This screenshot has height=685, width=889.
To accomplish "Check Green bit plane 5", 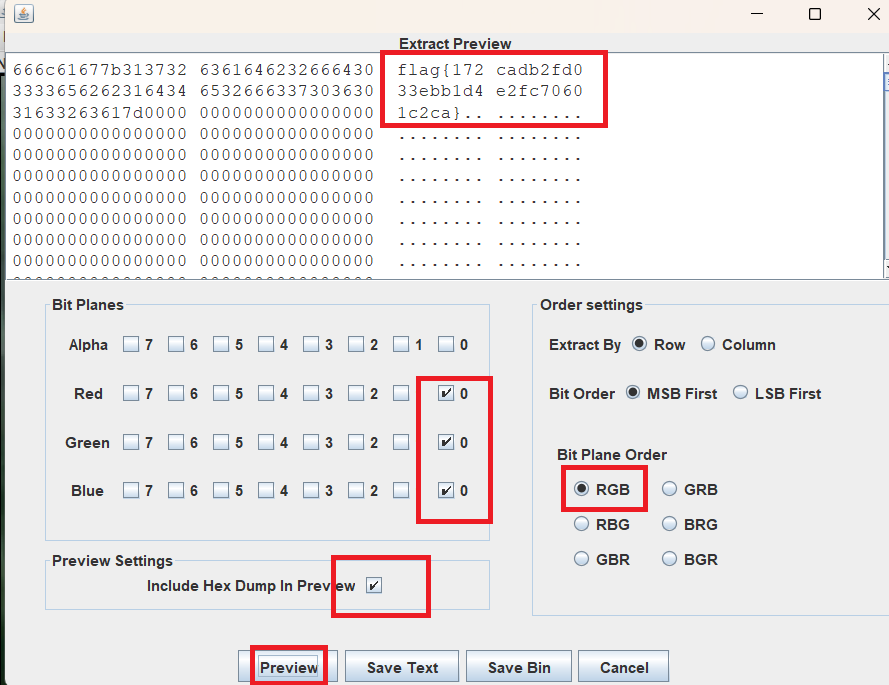I will (221, 442).
